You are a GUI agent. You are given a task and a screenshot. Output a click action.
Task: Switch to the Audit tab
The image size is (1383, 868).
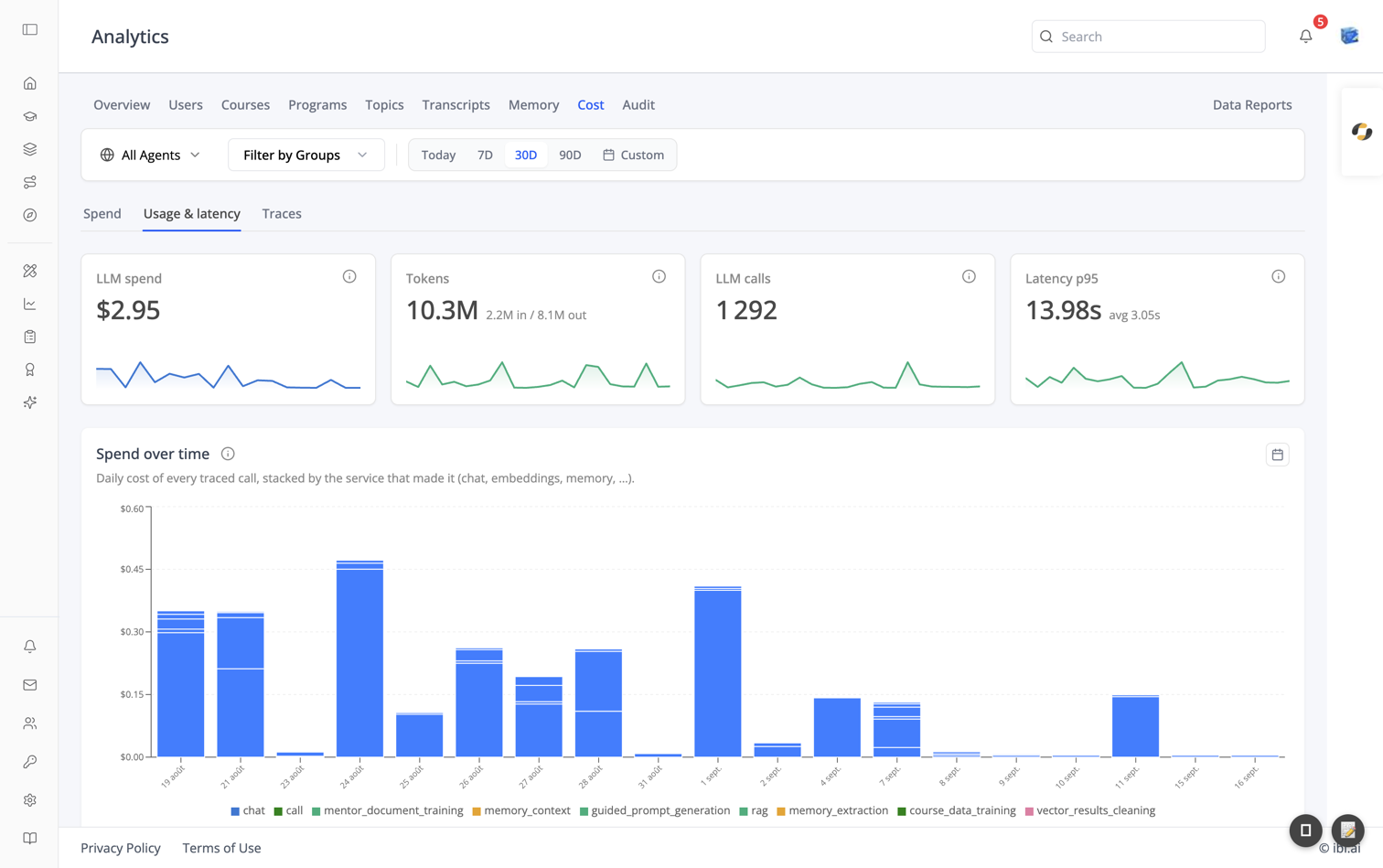638,105
